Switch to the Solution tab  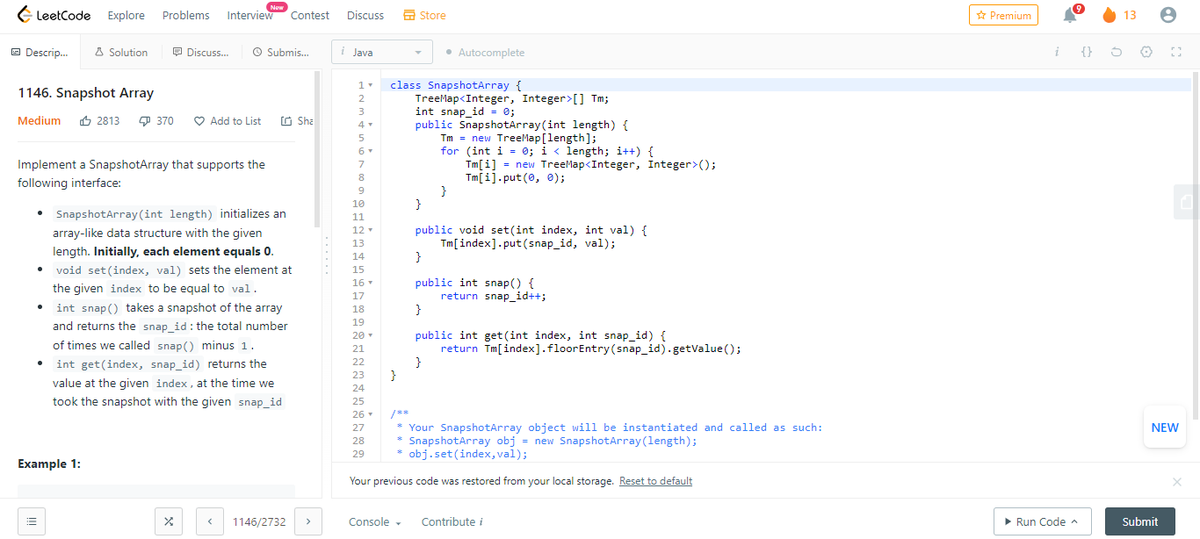coord(121,52)
